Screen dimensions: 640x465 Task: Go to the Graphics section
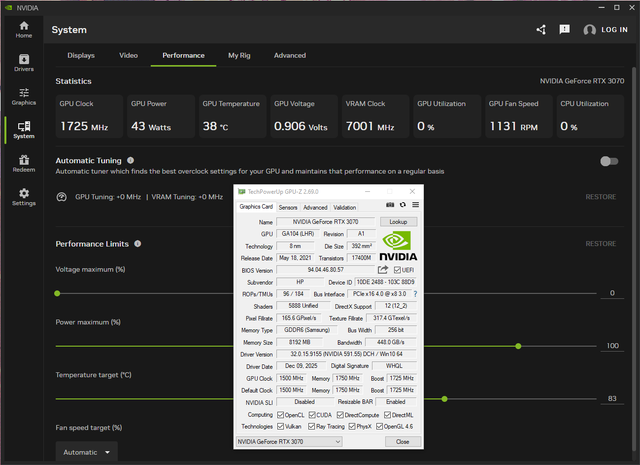click(x=24, y=96)
